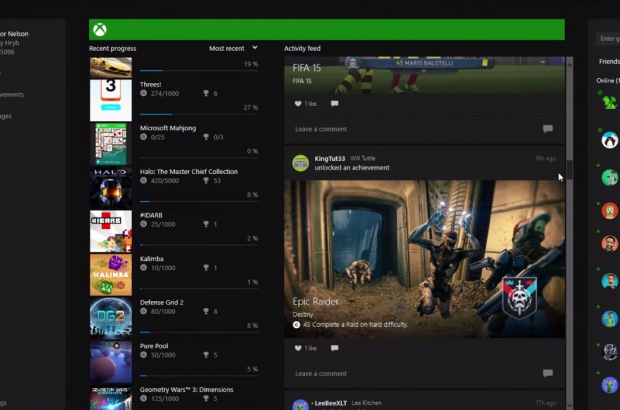Open the Achievements item in left sidebar
The height and width of the screenshot is (410, 620).
[x=12, y=94]
